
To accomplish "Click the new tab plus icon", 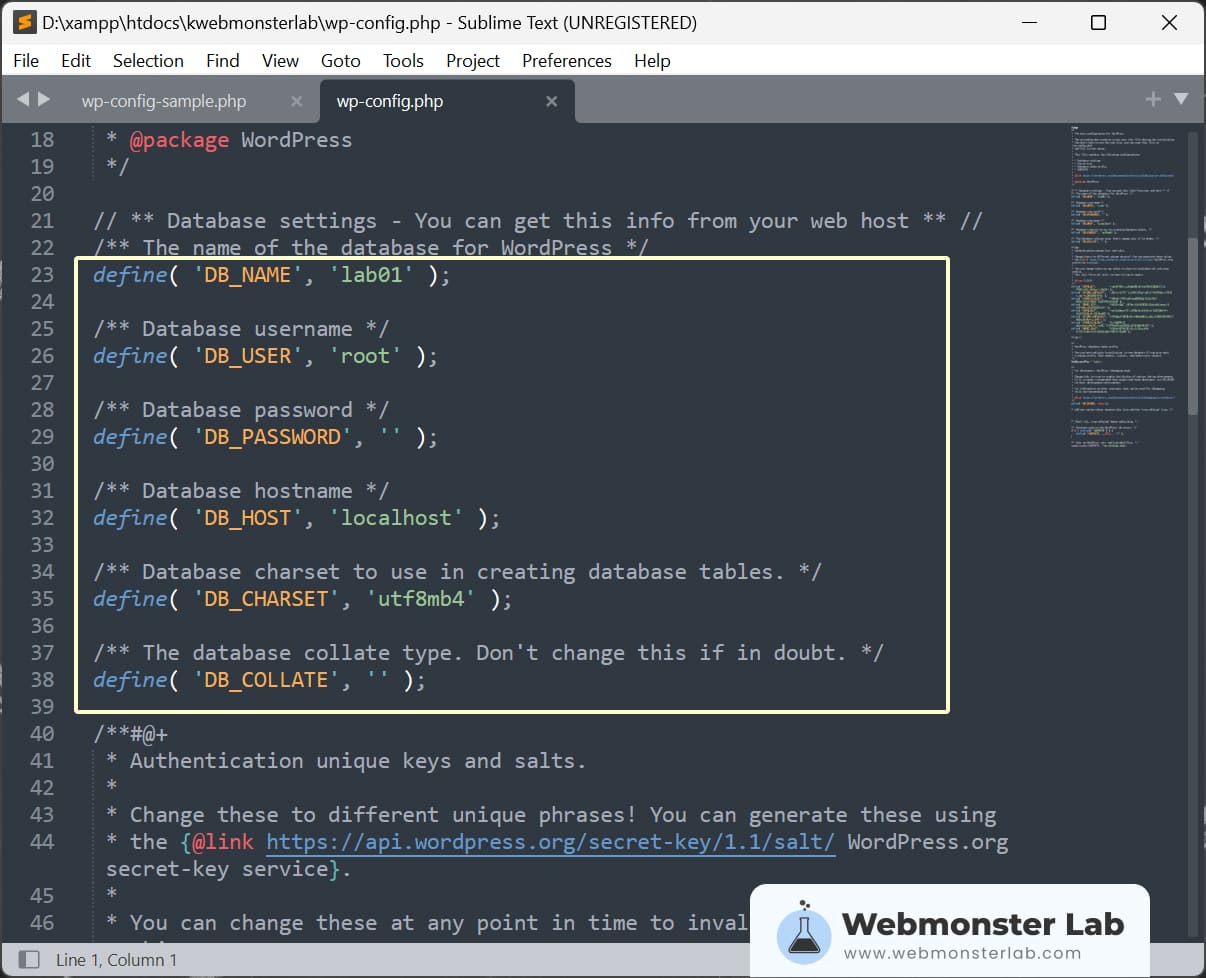I will click(1153, 99).
